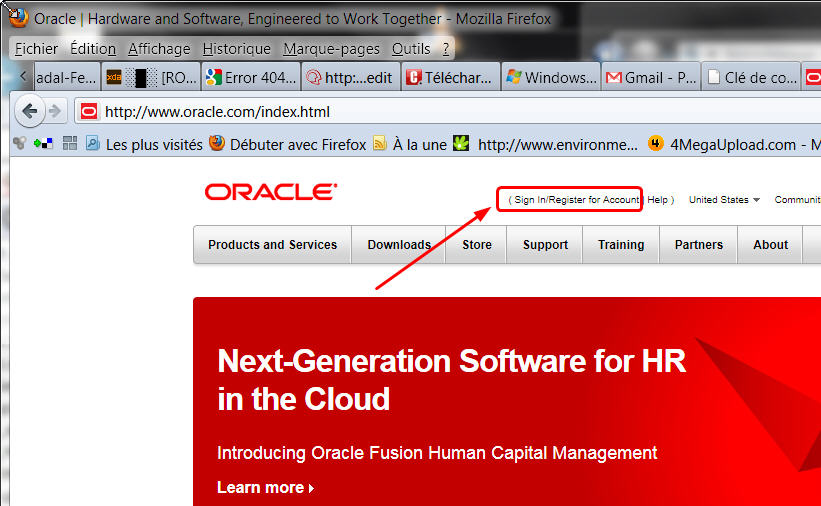The width and height of the screenshot is (821, 506).
Task: Click the left tab-scroll arrow
Action: pos(23,76)
